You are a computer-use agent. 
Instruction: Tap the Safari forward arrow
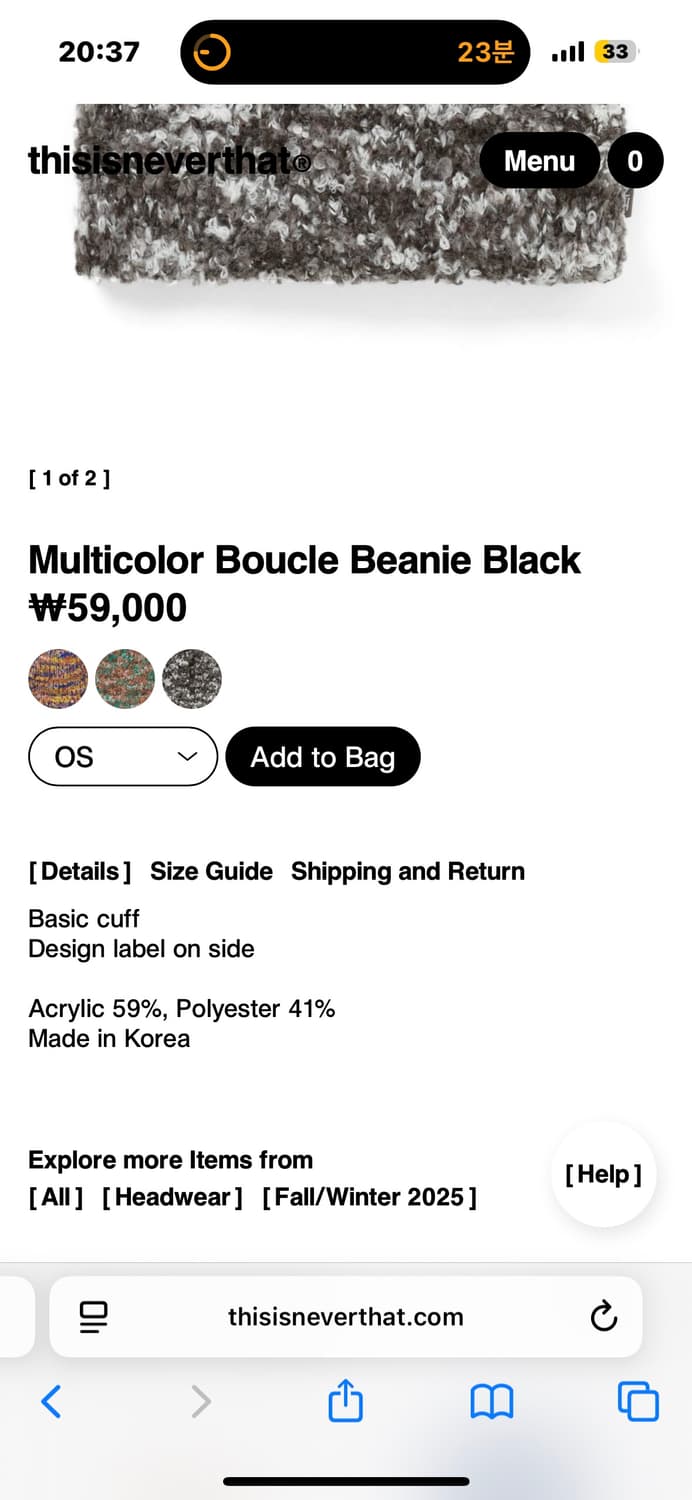(201, 1401)
